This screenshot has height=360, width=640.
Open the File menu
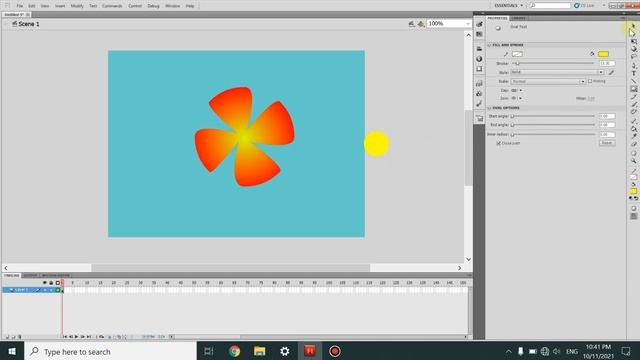coord(20,6)
